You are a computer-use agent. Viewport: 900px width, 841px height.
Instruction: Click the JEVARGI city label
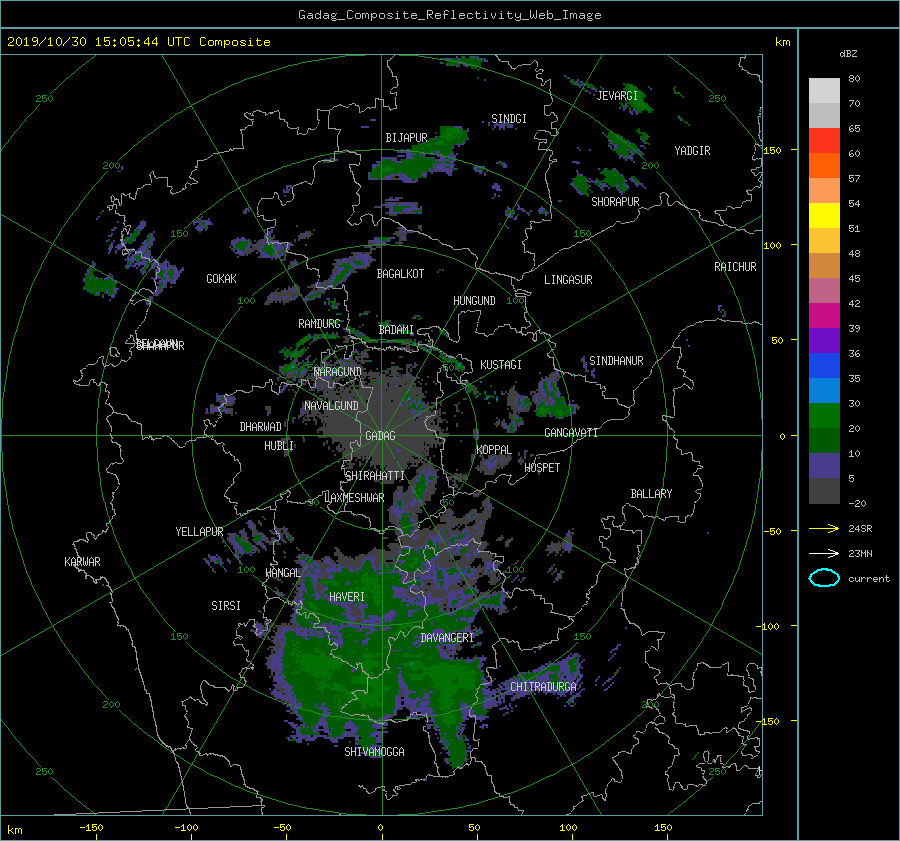(x=617, y=96)
